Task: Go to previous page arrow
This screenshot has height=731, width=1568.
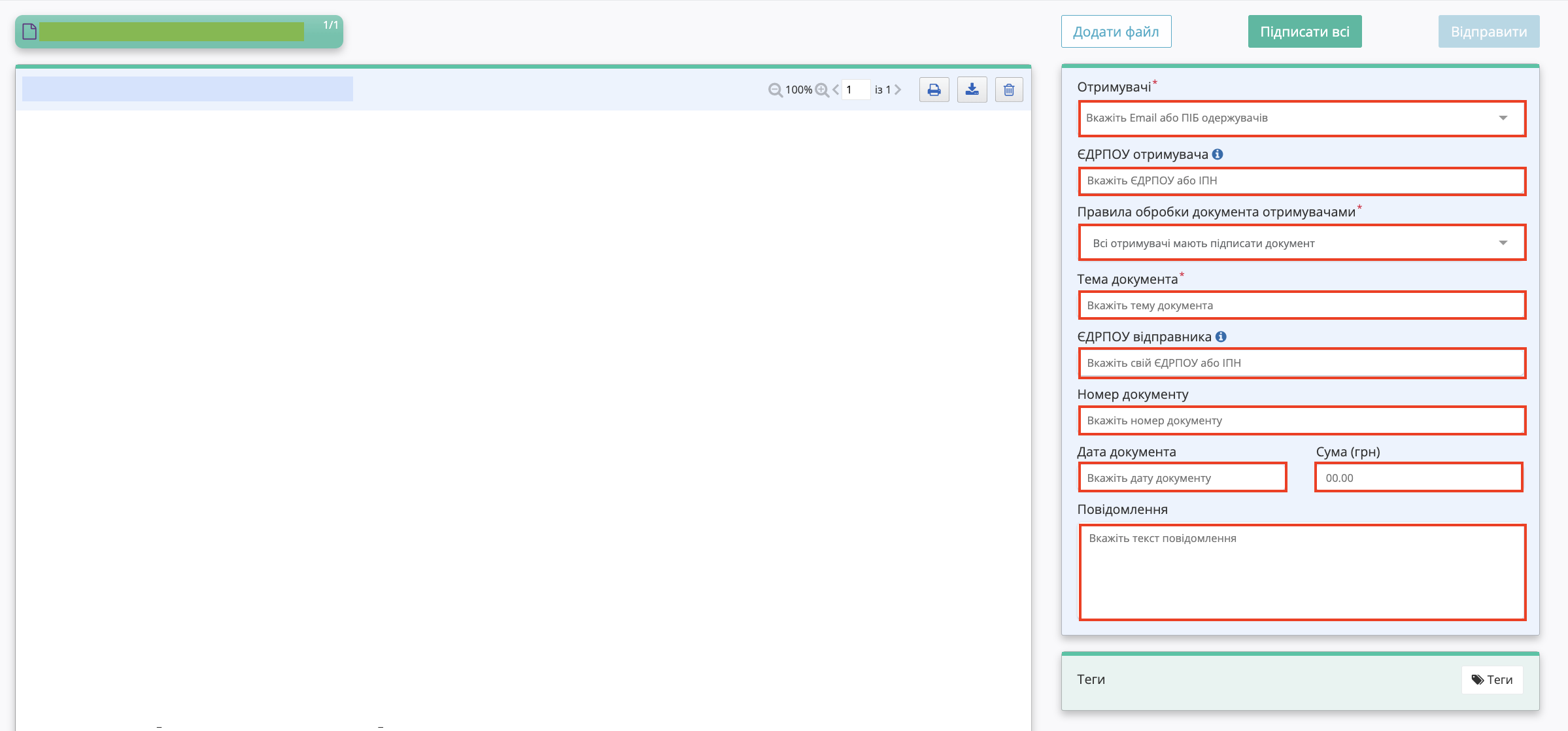Action: click(x=836, y=90)
